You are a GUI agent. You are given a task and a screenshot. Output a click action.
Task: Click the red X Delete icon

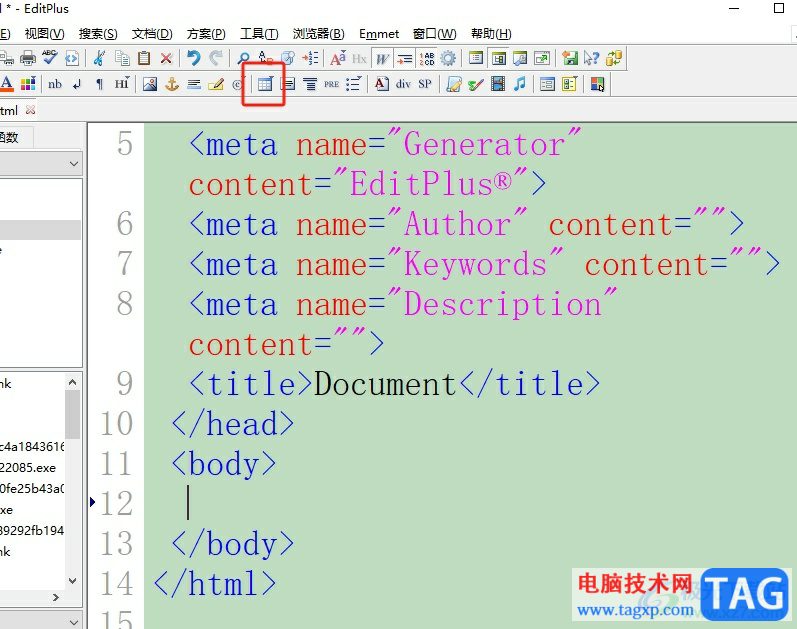166,58
